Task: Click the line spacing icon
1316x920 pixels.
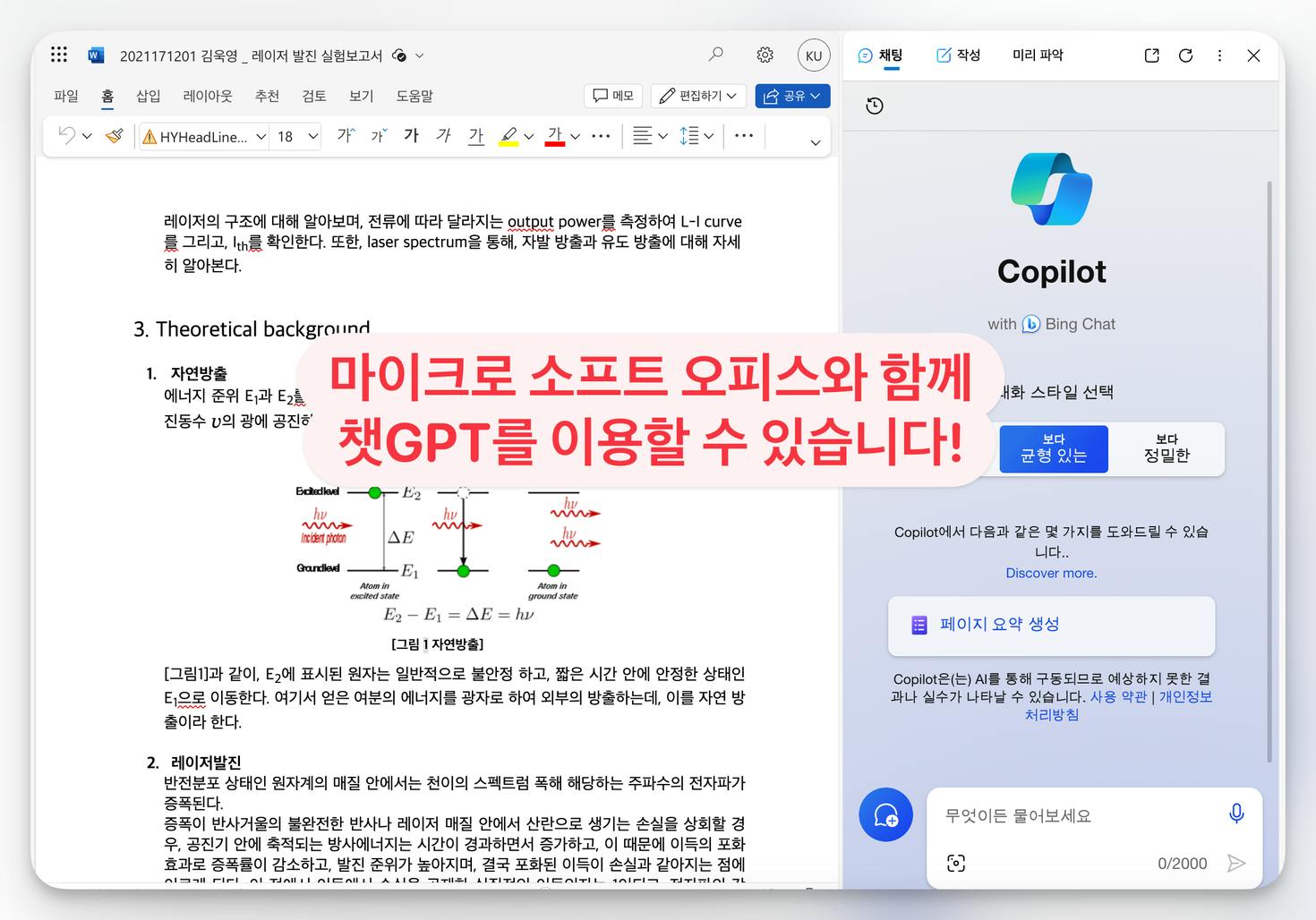Action: click(688, 136)
